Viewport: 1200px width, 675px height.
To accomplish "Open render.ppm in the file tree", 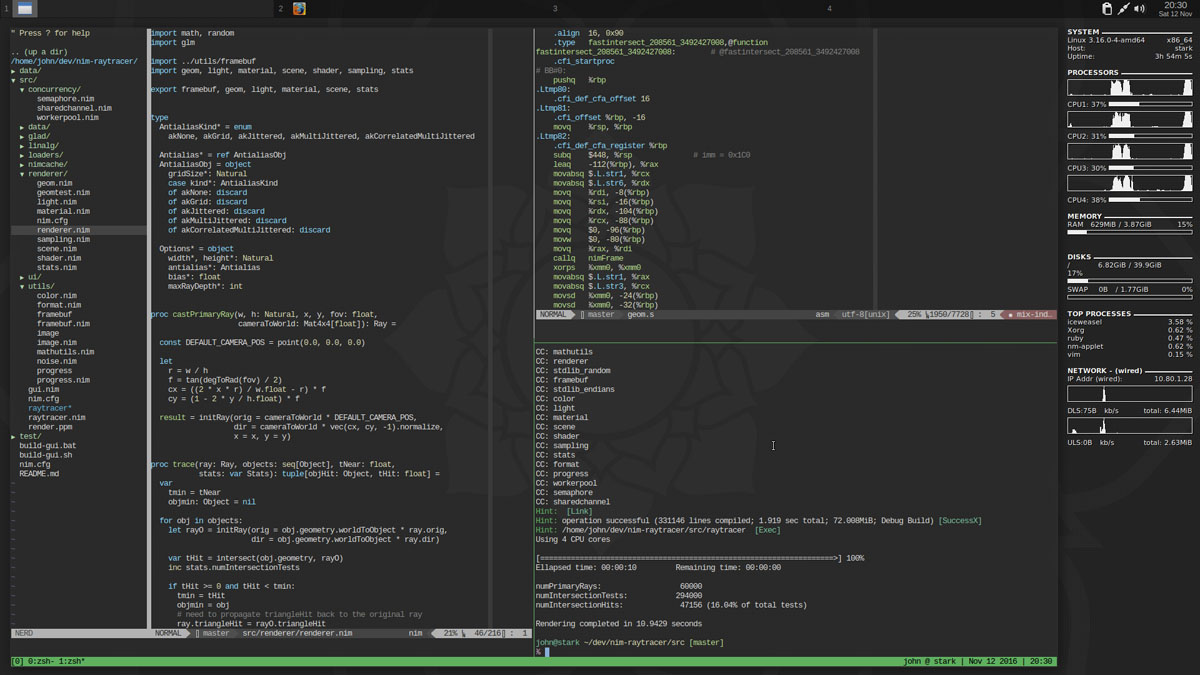I will tap(52, 427).
